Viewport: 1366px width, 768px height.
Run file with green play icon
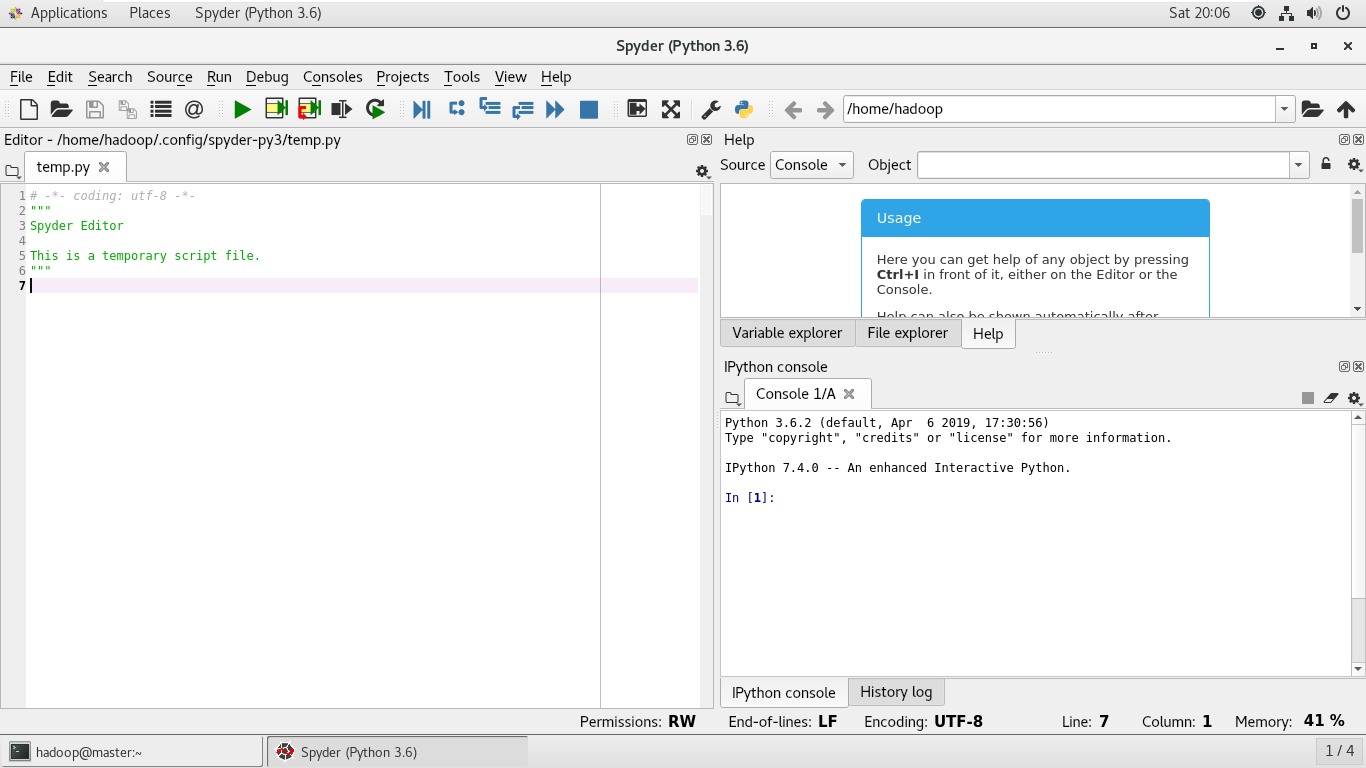point(242,109)
